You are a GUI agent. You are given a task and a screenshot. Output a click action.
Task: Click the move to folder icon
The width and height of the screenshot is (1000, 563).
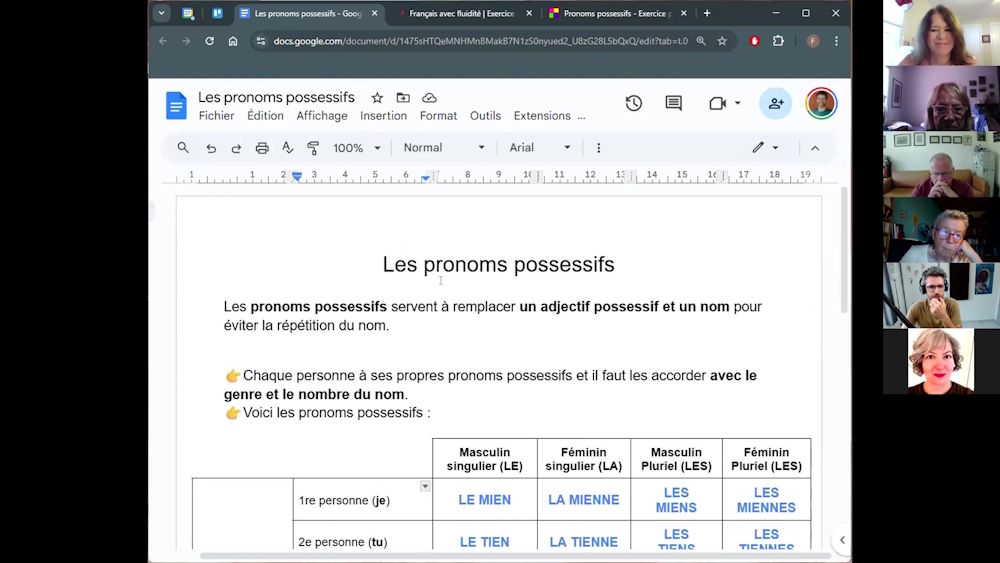click(403, 98)
